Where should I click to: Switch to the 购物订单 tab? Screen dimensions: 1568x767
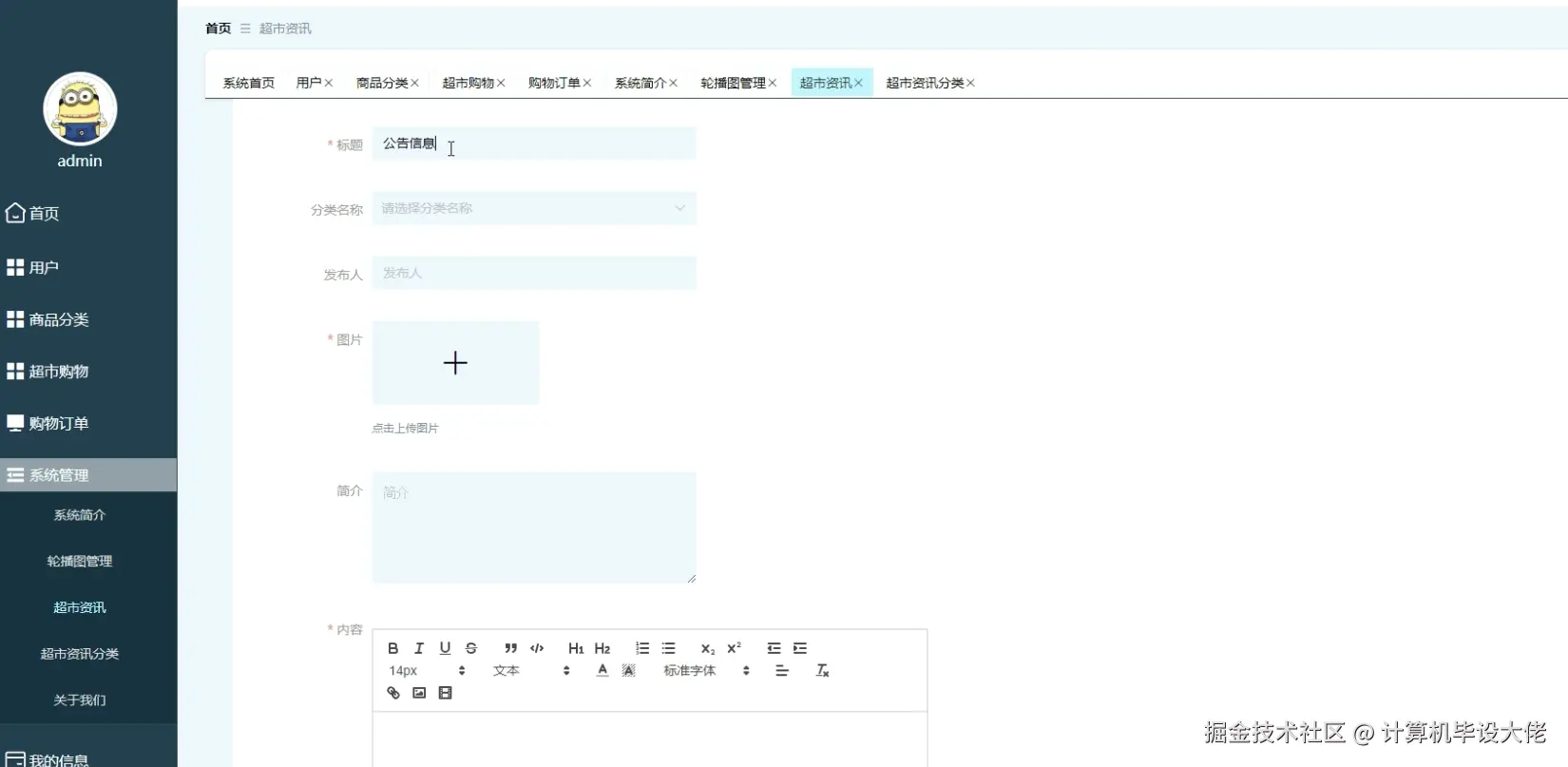coord(554,83)
